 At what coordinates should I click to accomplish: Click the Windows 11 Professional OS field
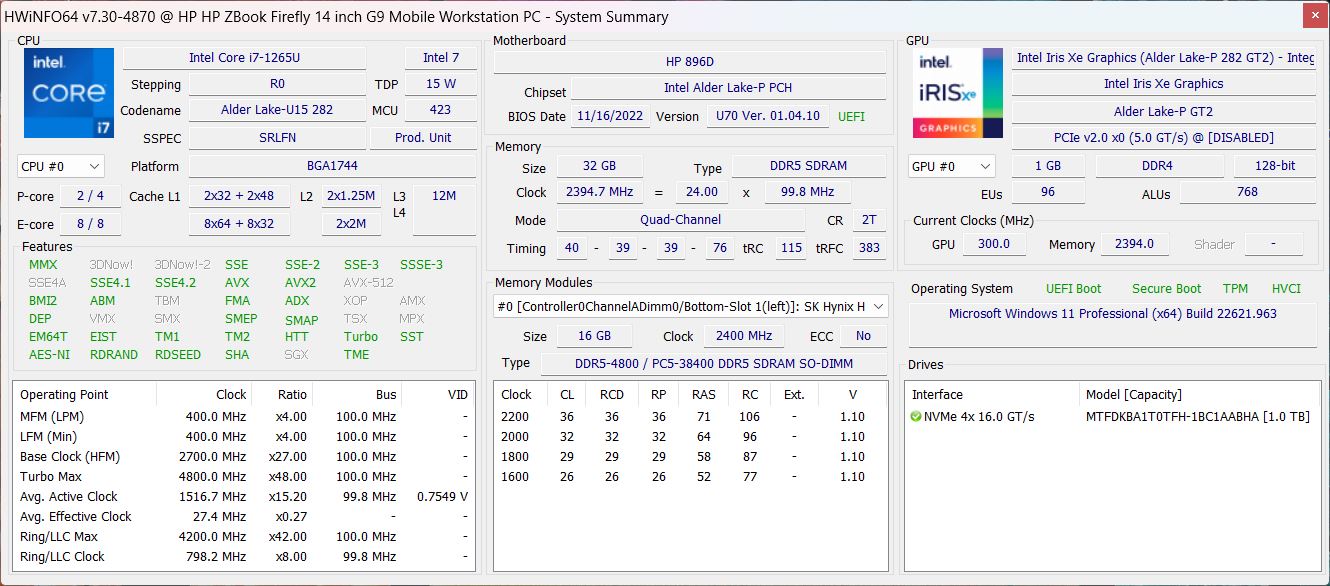pos(1112,313)
